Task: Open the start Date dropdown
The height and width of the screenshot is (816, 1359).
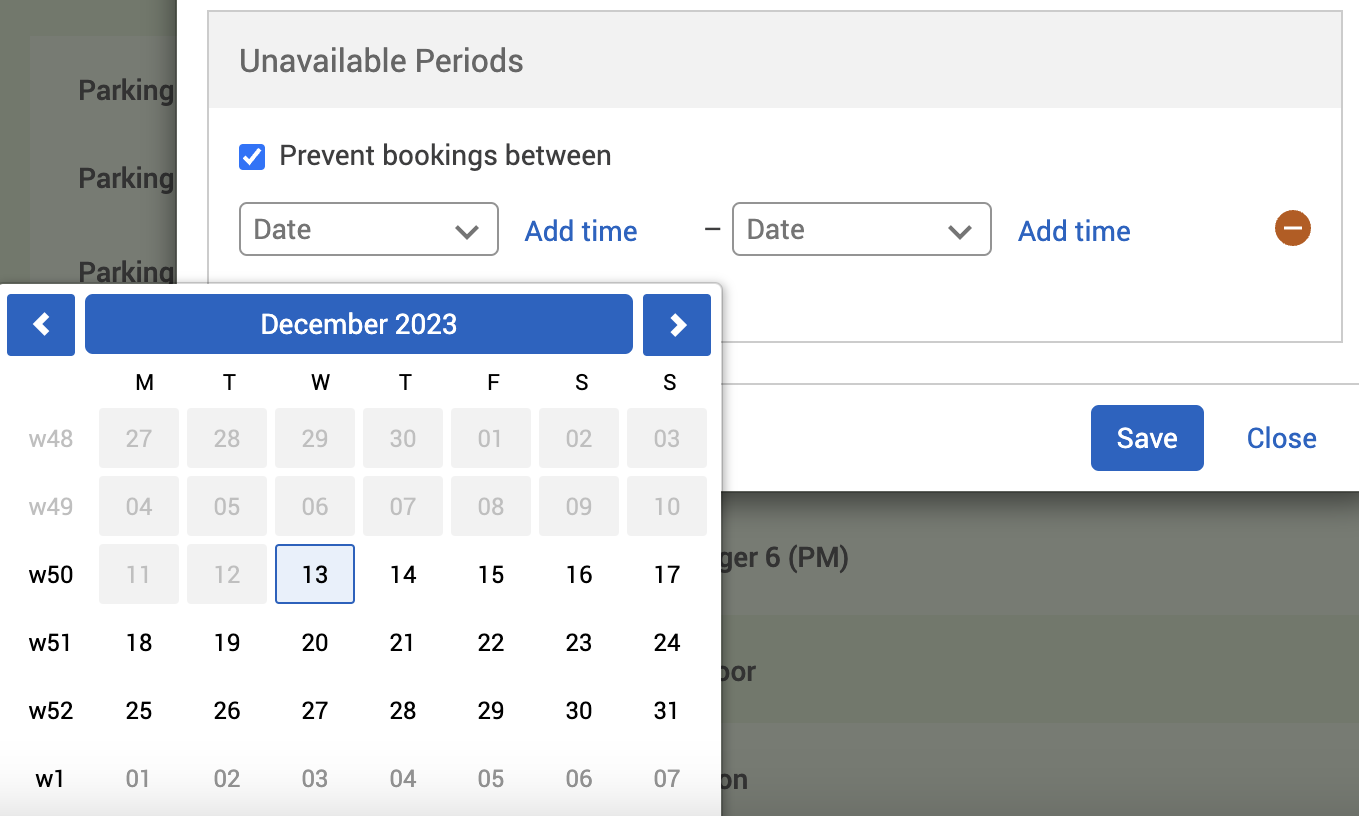Action: pos(368,230)
